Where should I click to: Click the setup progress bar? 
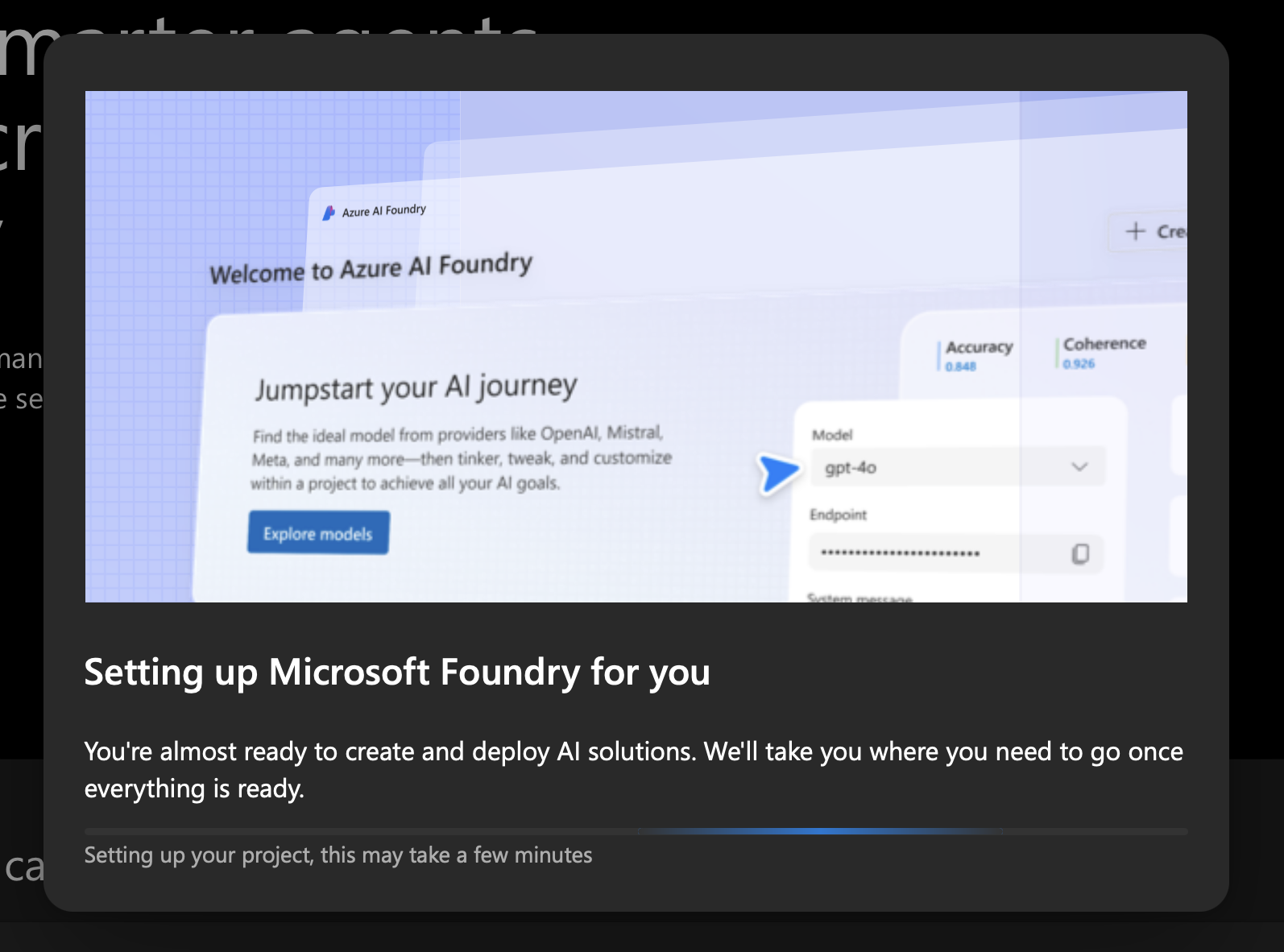coord(636,831)
